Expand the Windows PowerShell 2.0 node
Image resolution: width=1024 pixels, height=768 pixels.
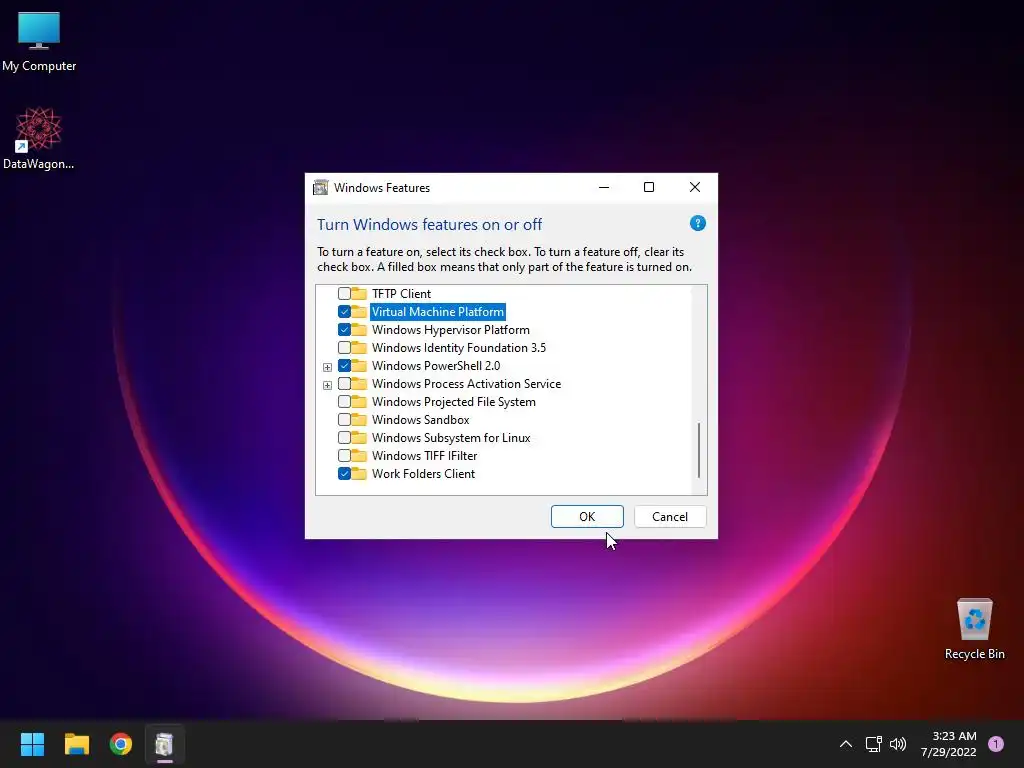click(327, 367)
